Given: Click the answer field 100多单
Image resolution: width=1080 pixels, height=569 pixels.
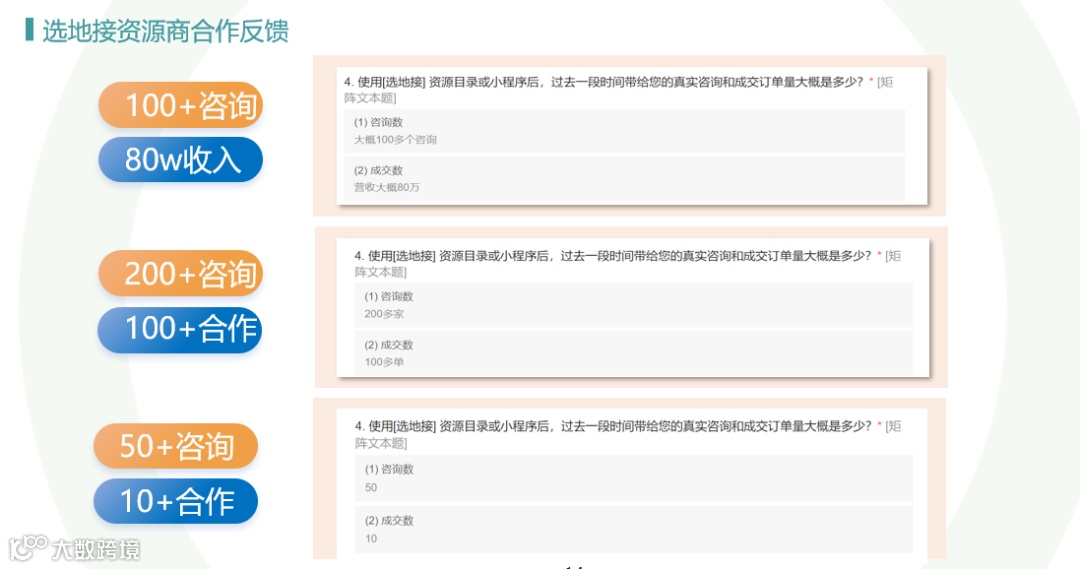Looking at the screenshot, I should [x=384, y=362].
